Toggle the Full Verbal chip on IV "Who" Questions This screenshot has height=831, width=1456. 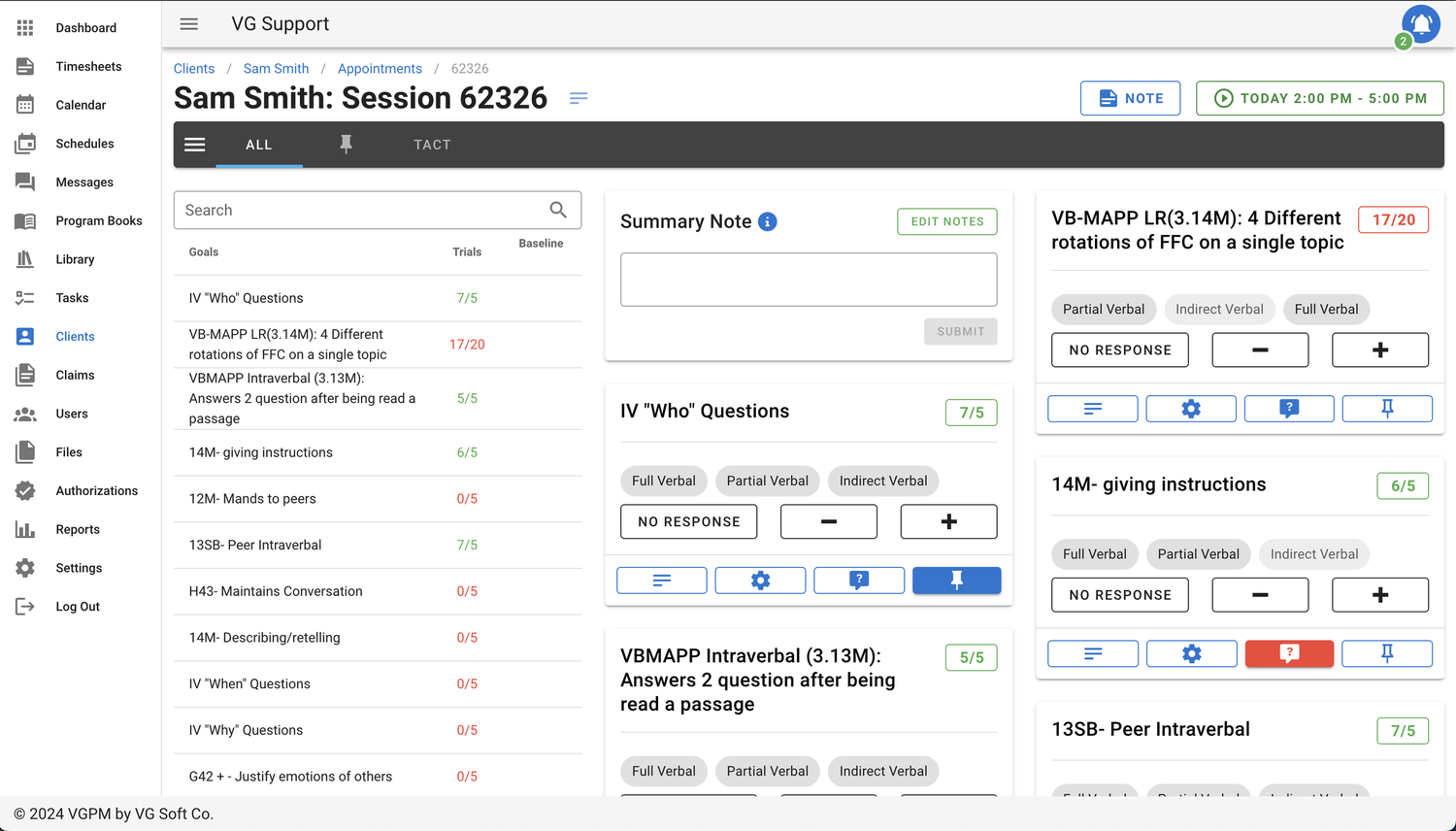coord(663,481)
